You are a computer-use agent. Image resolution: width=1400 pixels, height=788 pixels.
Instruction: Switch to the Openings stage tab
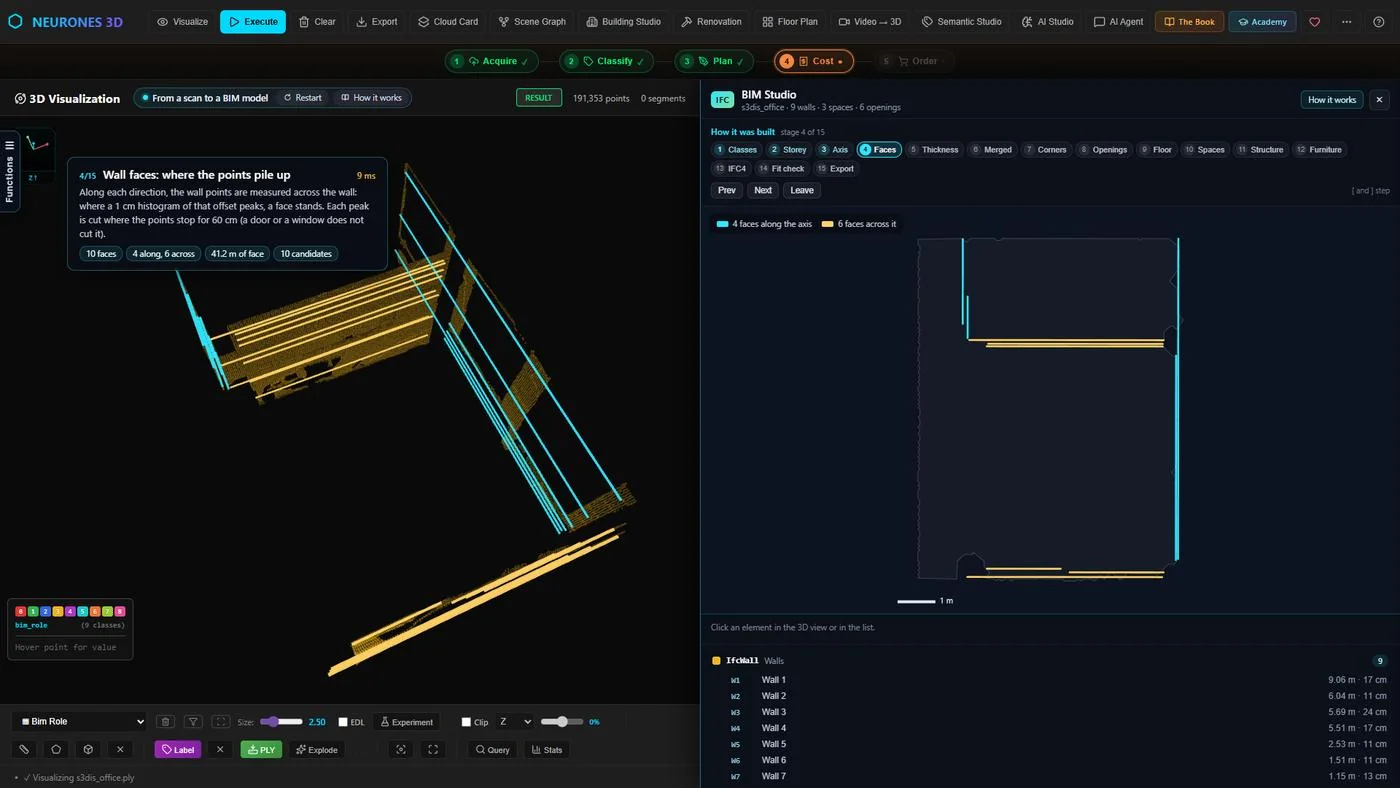(x=1103, y=150)
